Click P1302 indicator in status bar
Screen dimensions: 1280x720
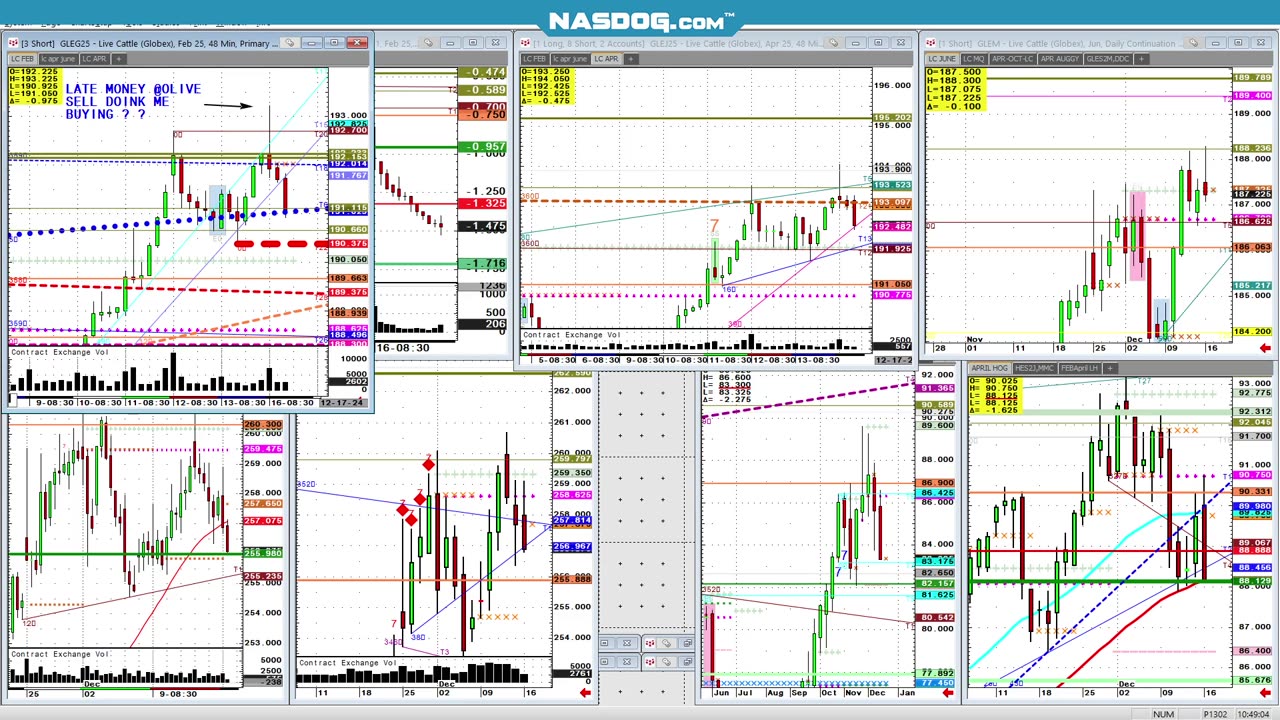[1215, 714]
